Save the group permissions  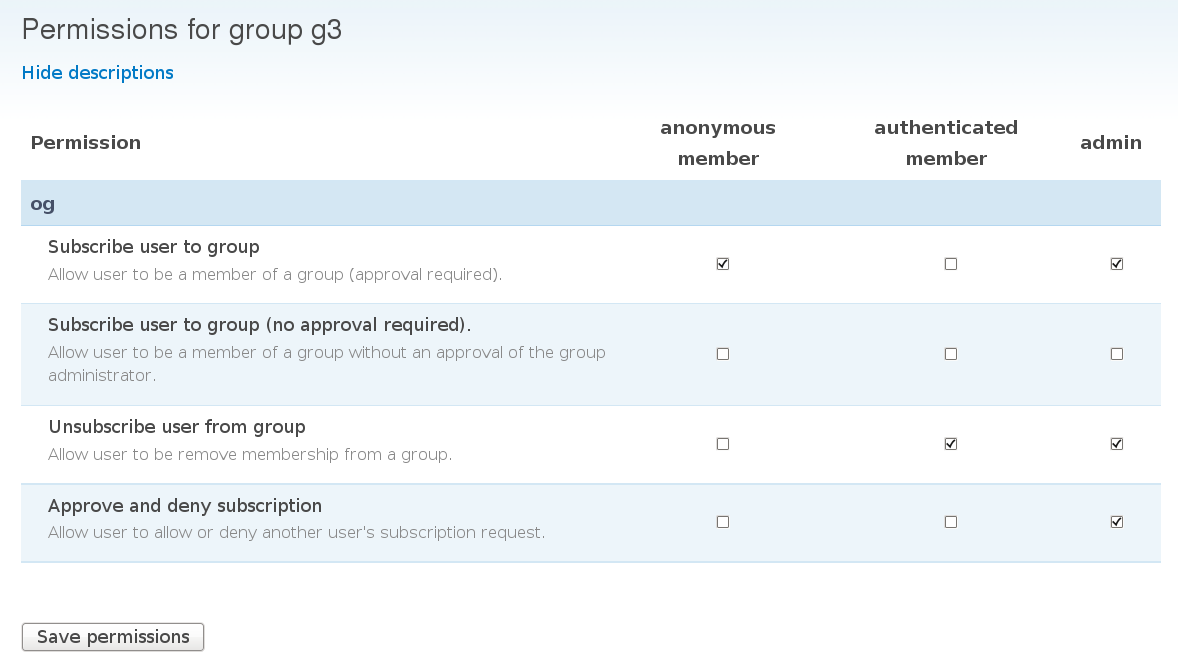click(112, 637)
